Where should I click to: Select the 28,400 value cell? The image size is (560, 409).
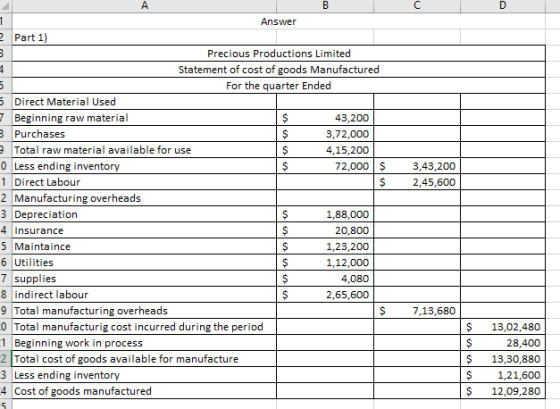click(502, 343)
